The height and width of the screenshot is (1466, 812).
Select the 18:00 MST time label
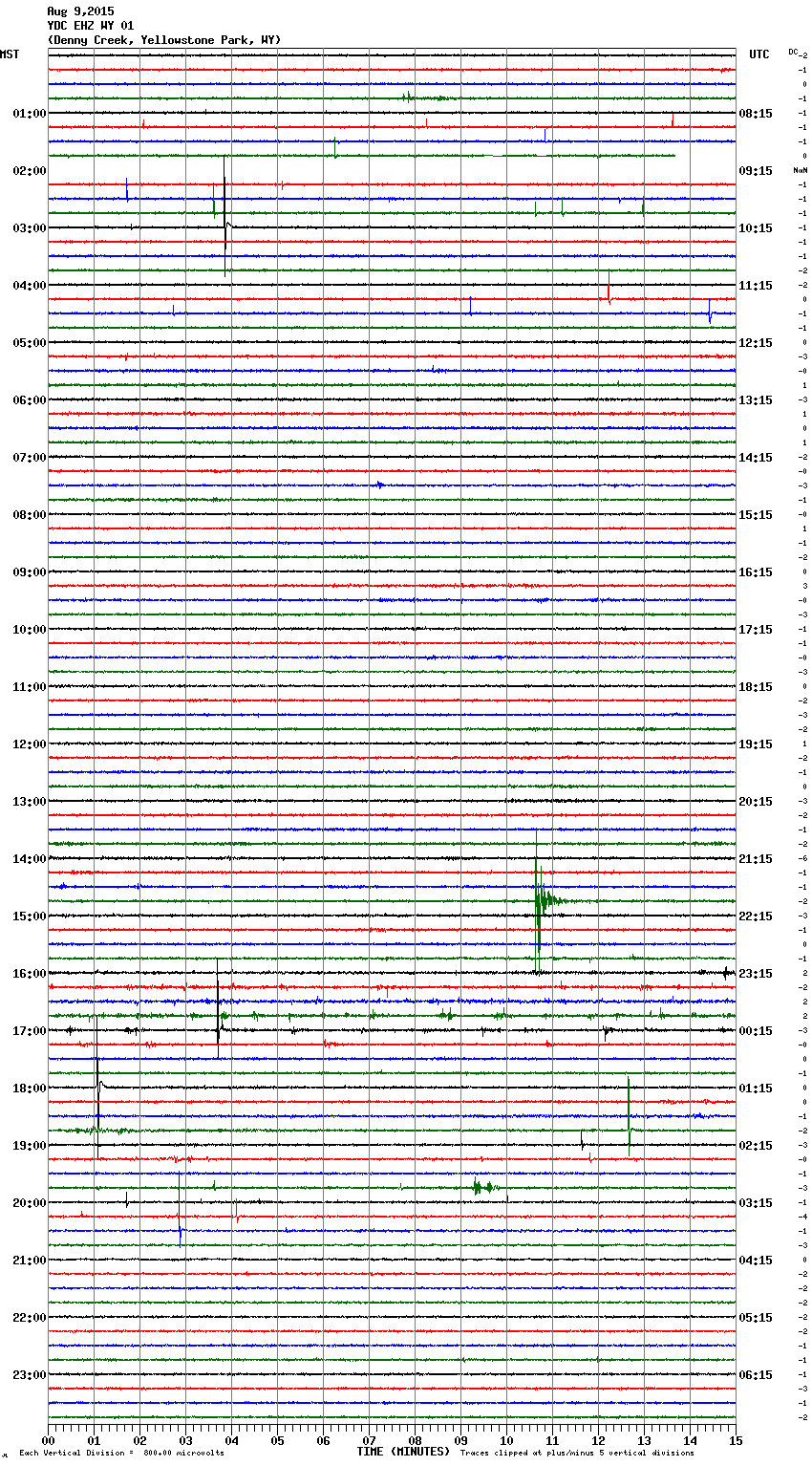coord(30,1089)
